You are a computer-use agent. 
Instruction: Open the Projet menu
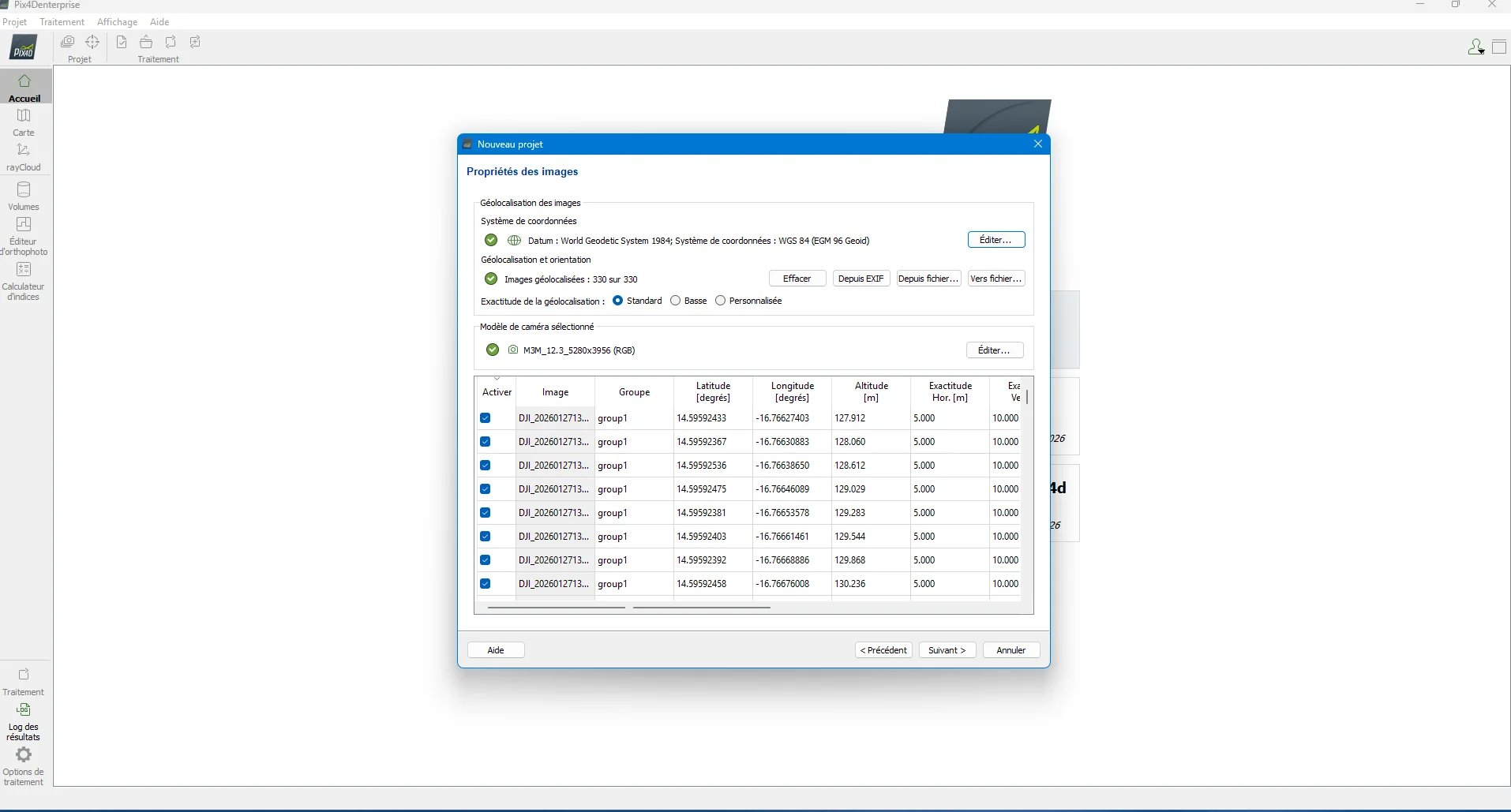click(15, 22)
